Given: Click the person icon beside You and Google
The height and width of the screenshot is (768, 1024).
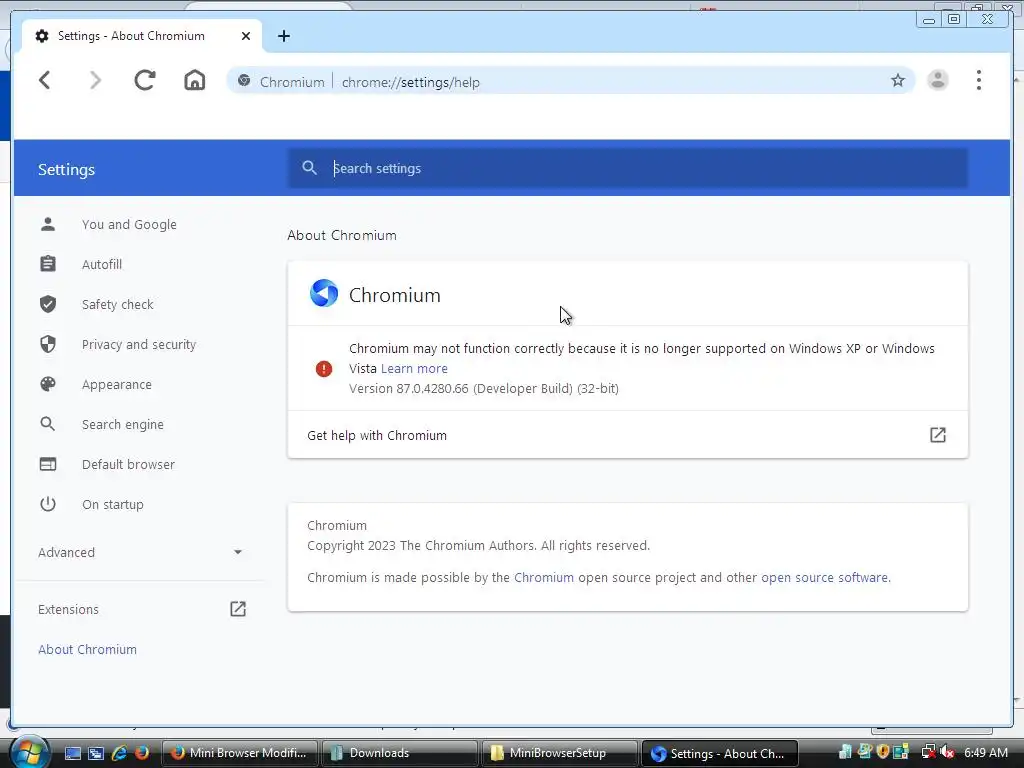Looking at the screenshot, I should click(x=48, y=225).
